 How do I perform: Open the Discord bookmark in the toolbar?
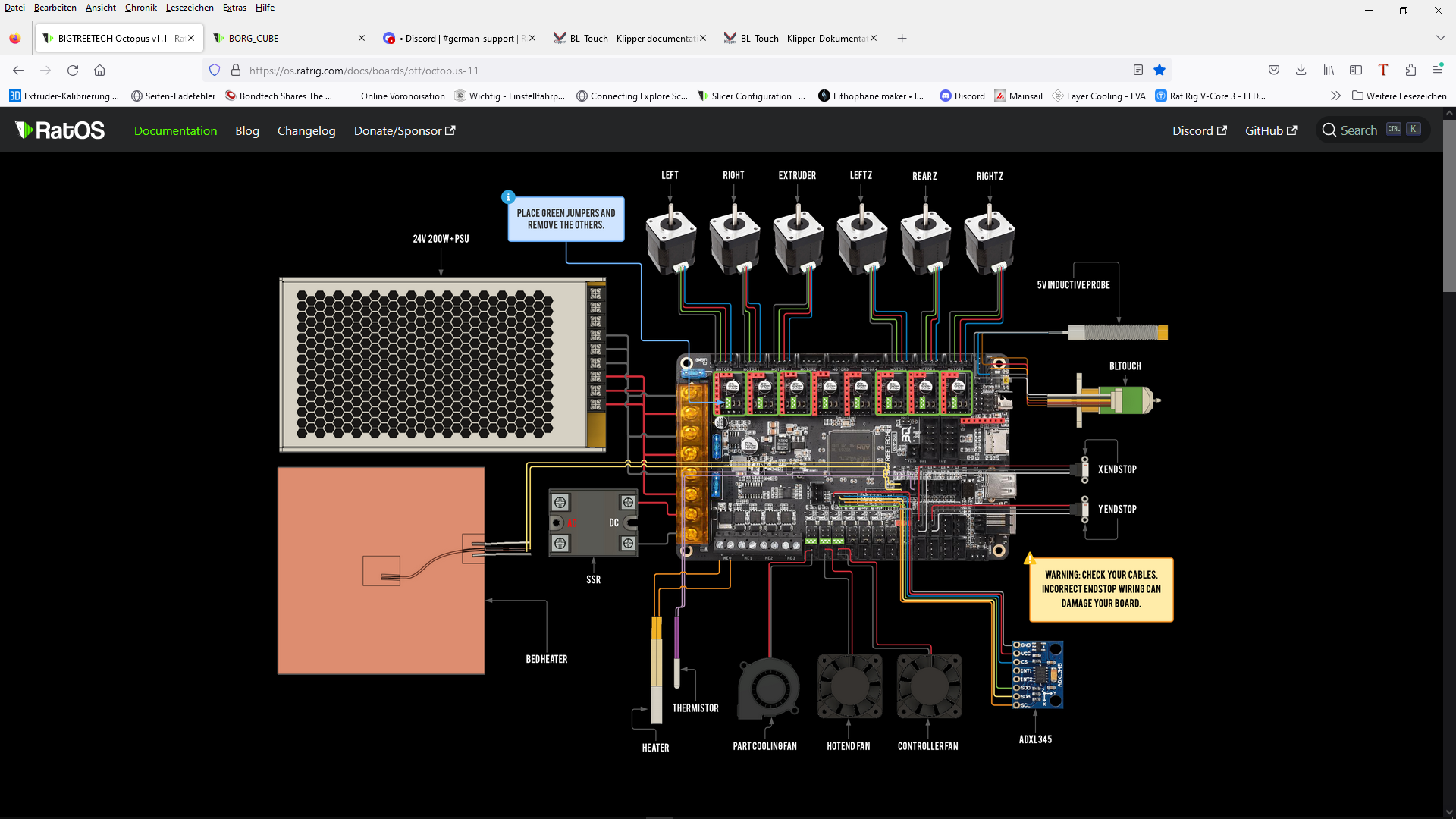coord(962,96)
